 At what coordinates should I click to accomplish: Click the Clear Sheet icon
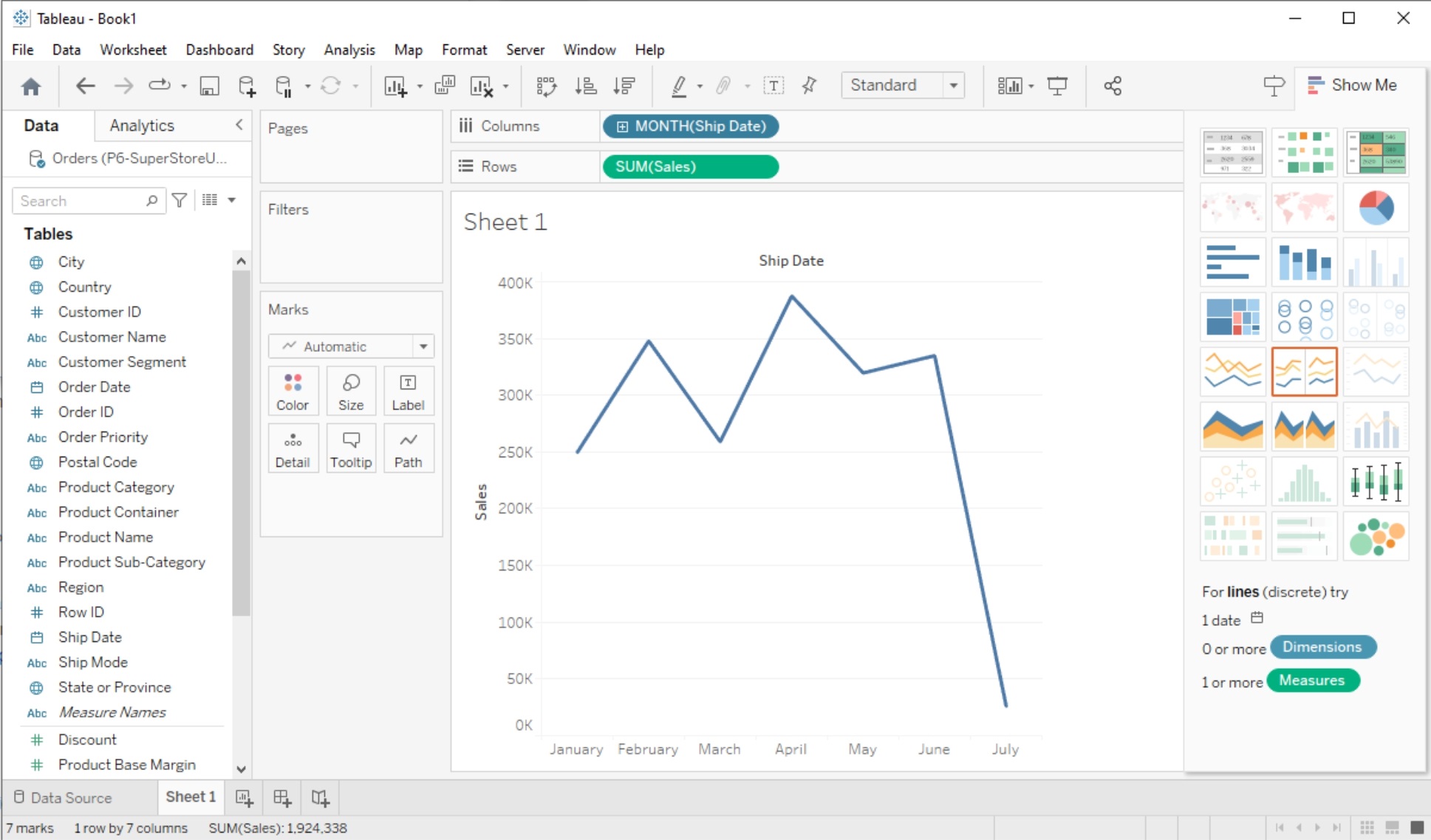click(482, 86)
